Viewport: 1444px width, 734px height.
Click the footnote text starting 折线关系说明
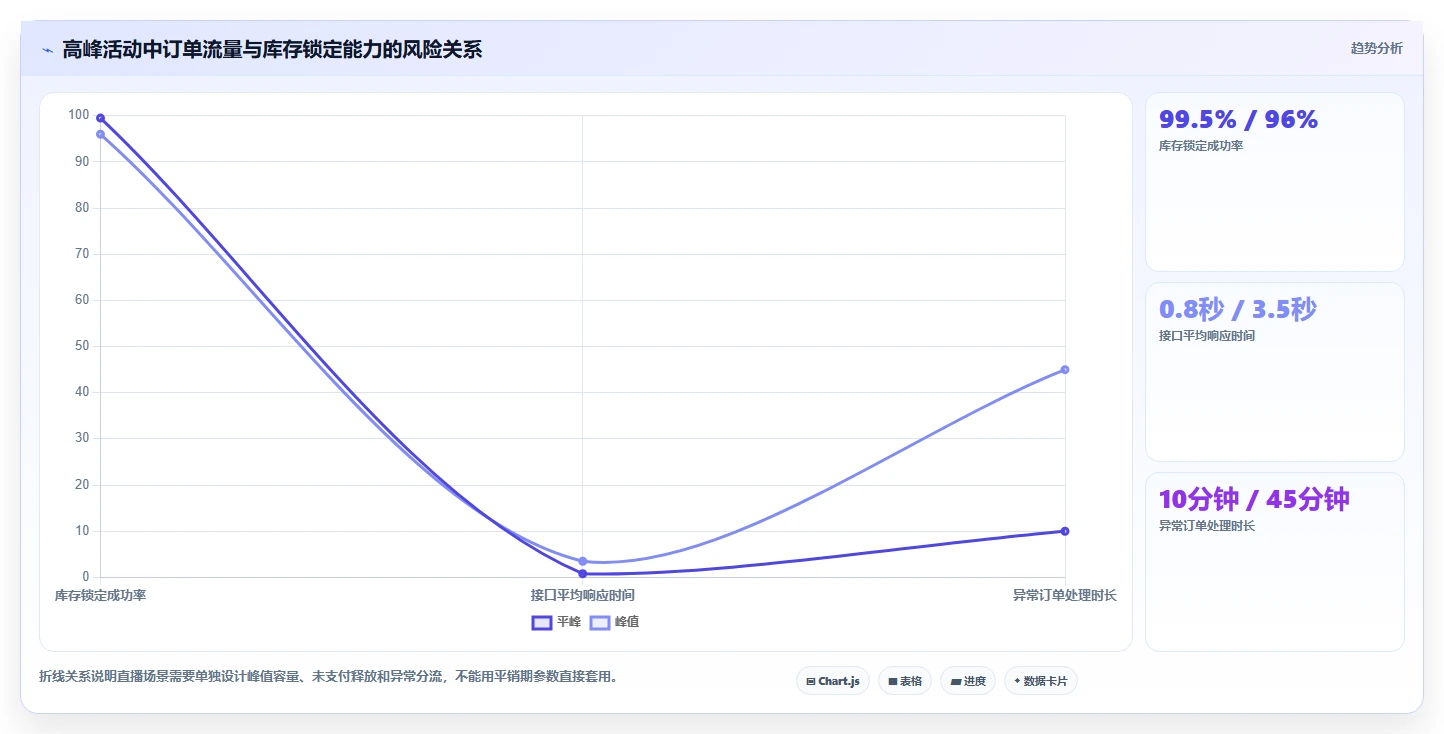pyautogui.click(x=331, y=677)
